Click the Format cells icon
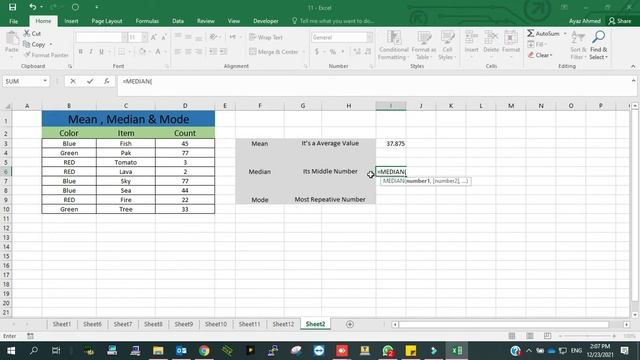Viewport: 640px width, 360px height. tap(511, 38)
